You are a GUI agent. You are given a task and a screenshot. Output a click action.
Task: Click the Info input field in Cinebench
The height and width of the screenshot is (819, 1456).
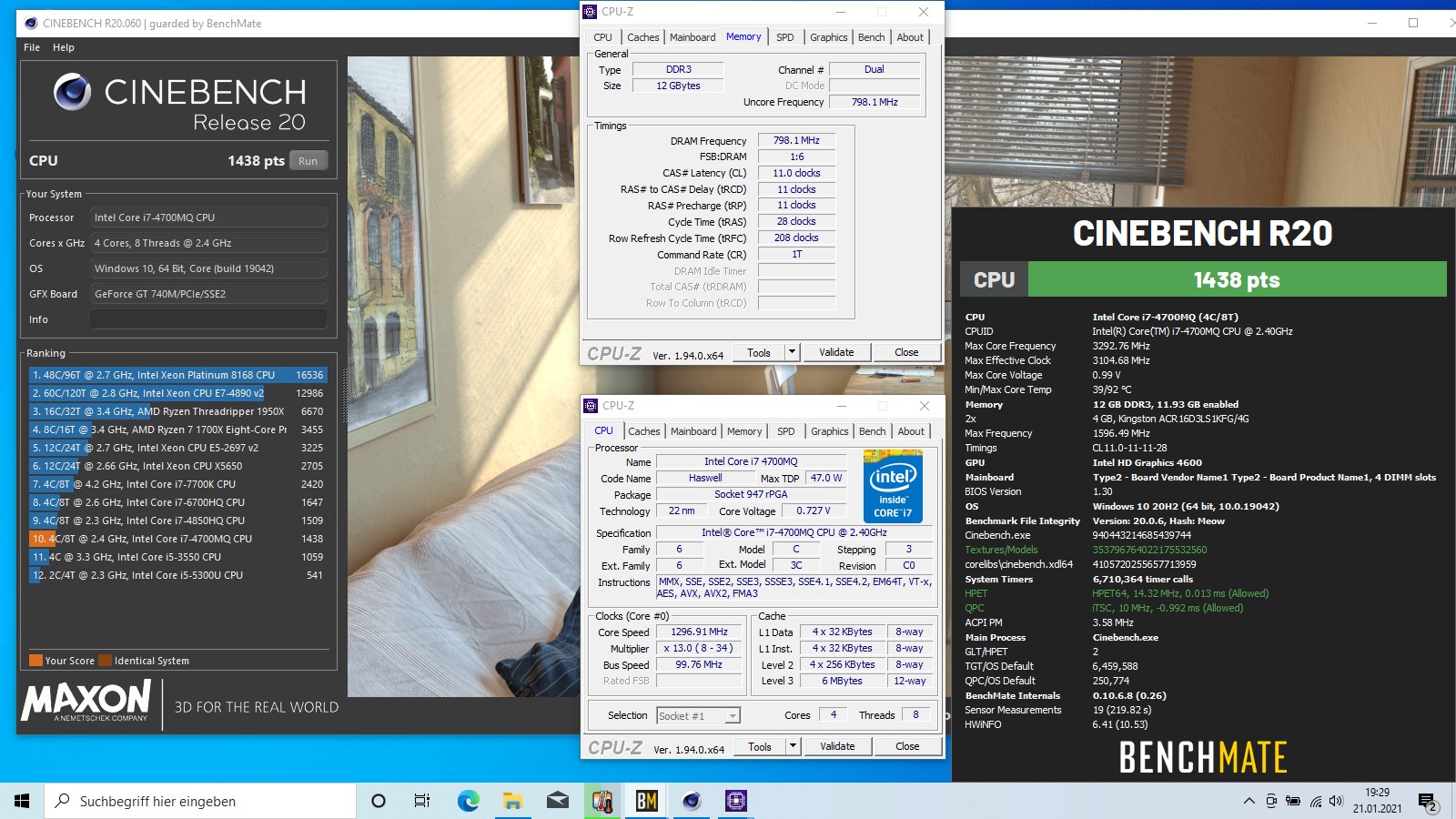[208, 319]
